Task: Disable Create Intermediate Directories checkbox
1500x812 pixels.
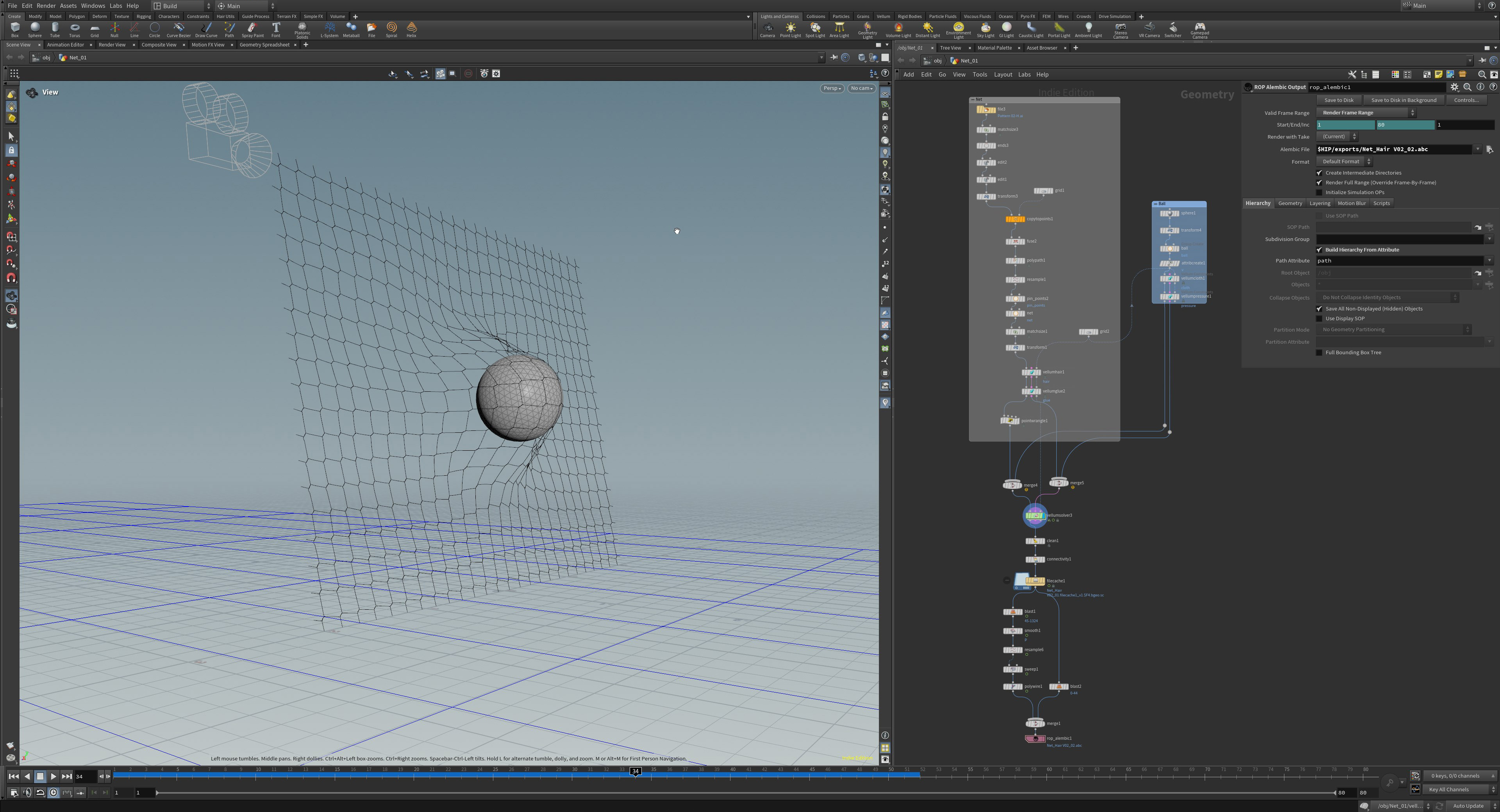Action: pyautogui.click(x=1320, y=173)
